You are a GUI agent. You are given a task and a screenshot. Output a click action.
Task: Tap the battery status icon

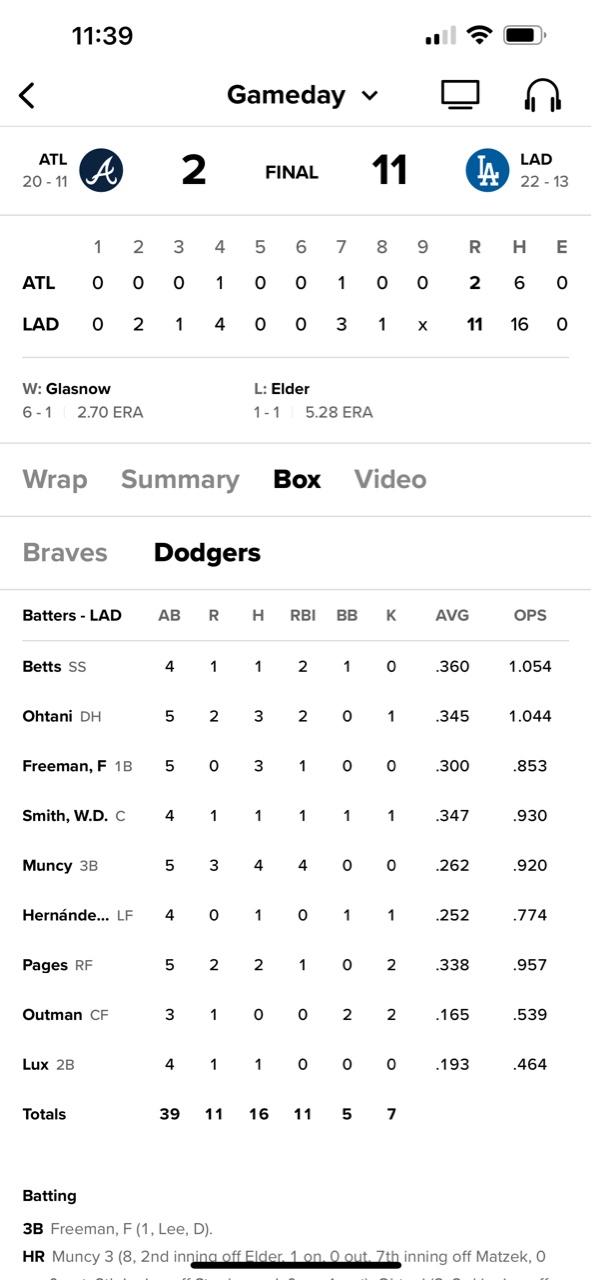[523, 36]
